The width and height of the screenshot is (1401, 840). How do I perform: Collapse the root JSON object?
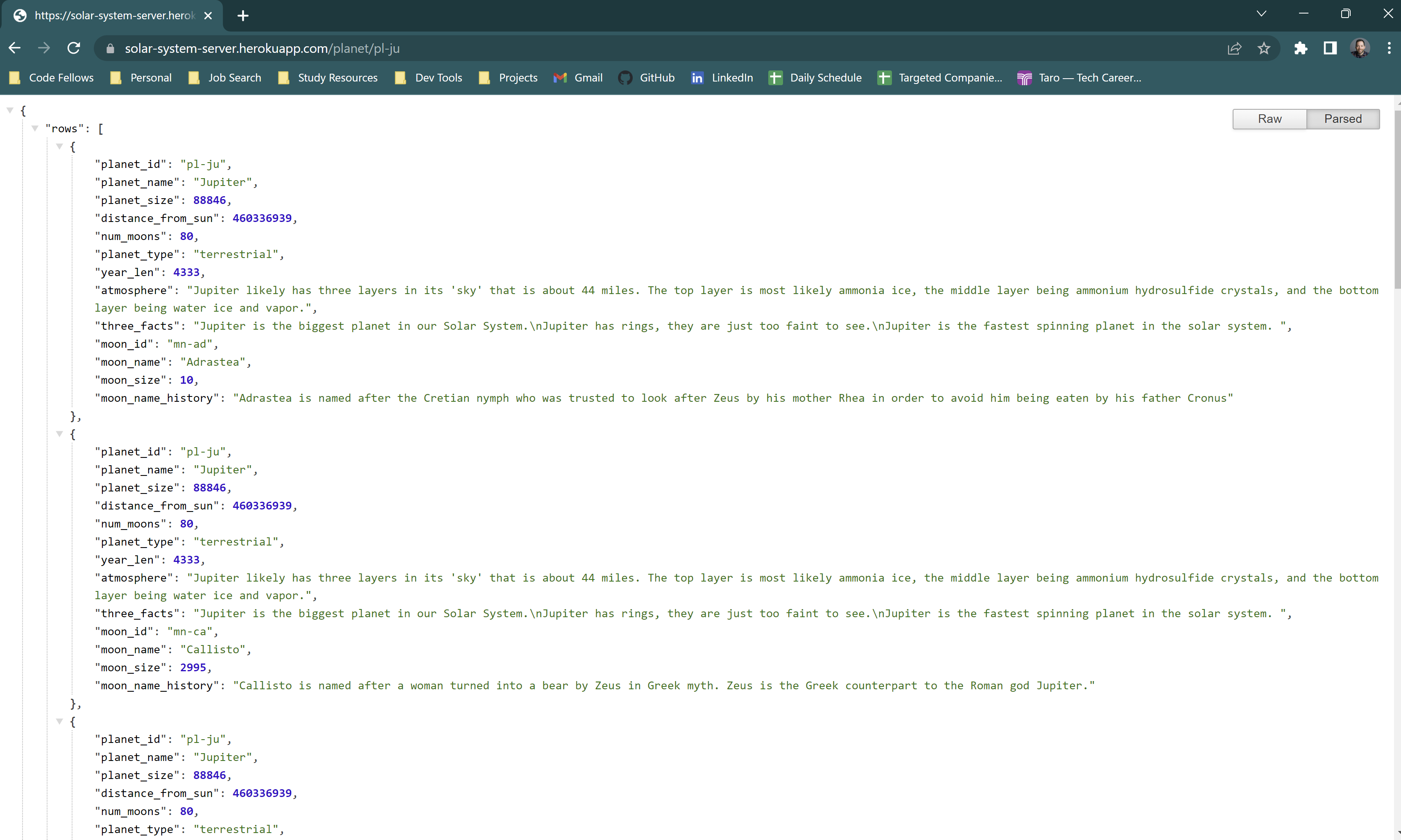[x=10, y=111]
